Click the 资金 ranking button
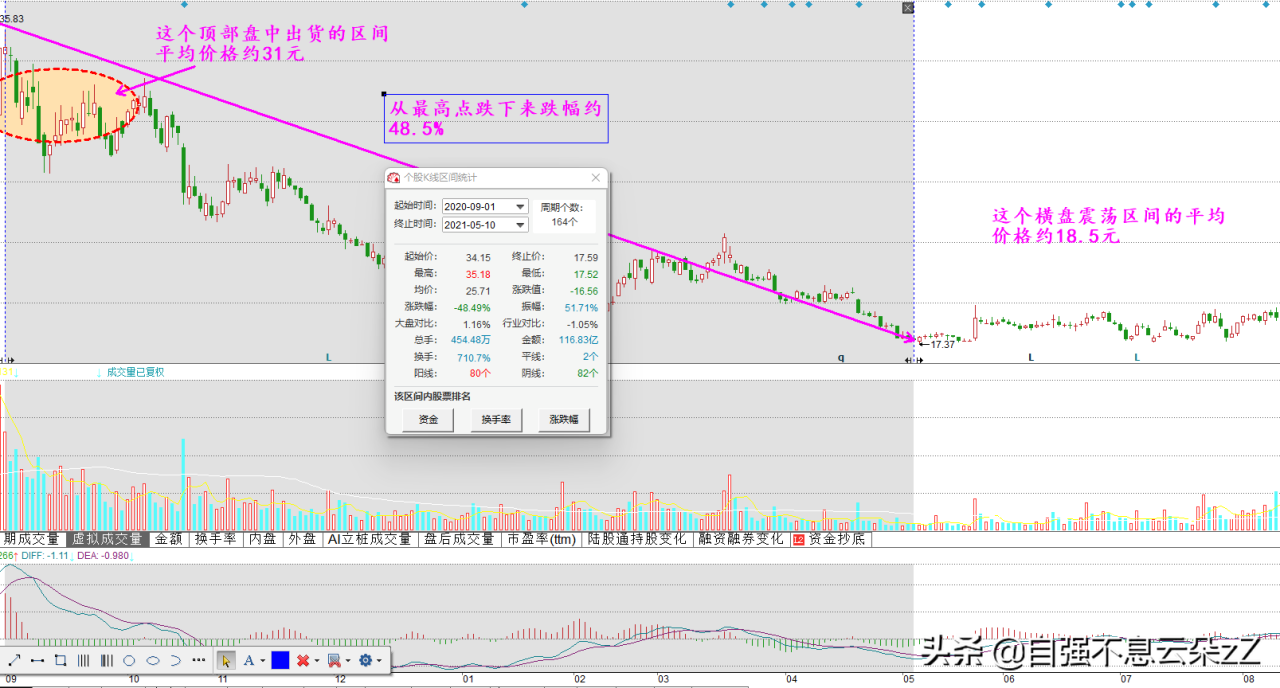 (x=428, y=420)
